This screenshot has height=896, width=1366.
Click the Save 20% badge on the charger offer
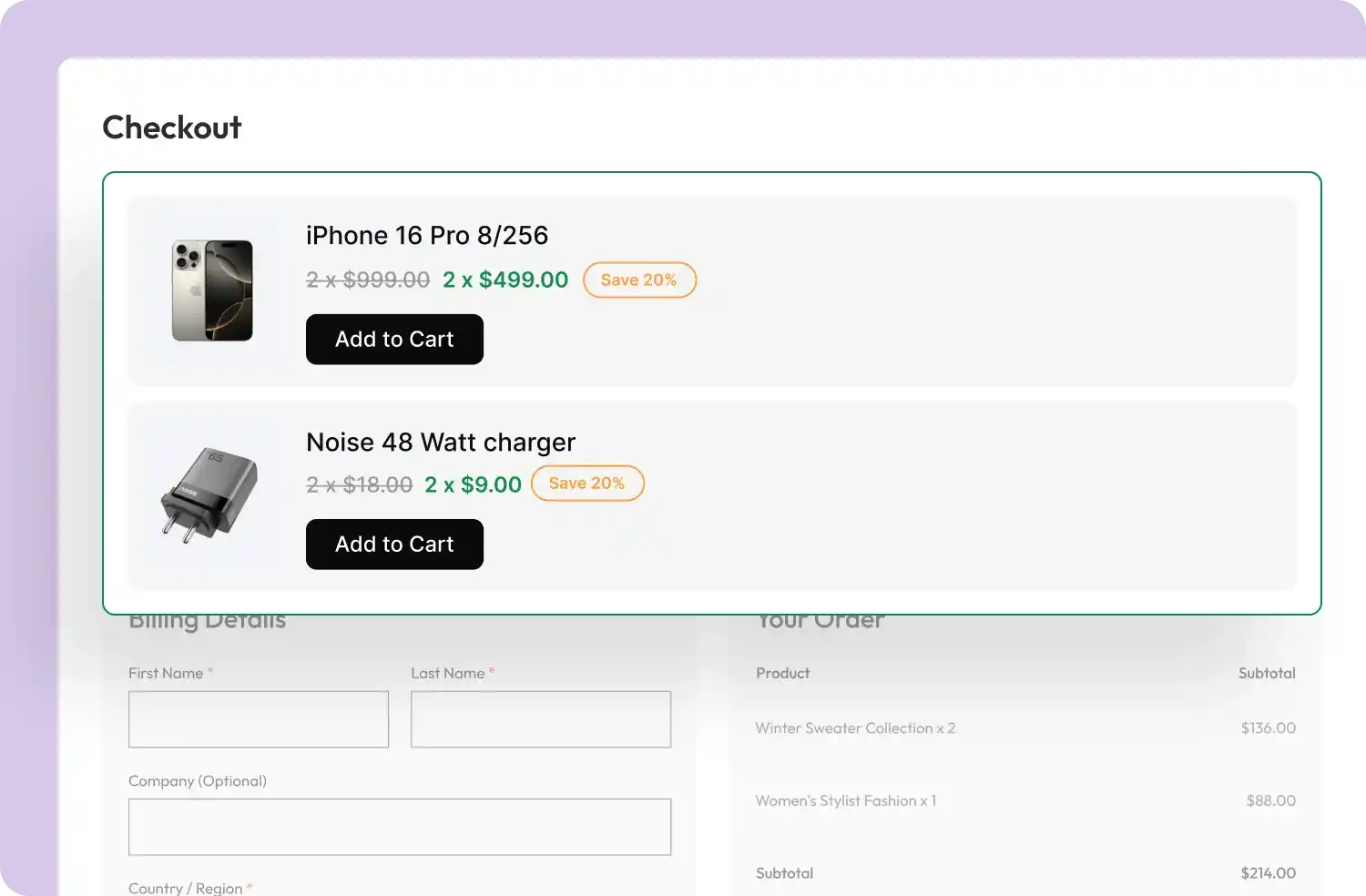587,483
